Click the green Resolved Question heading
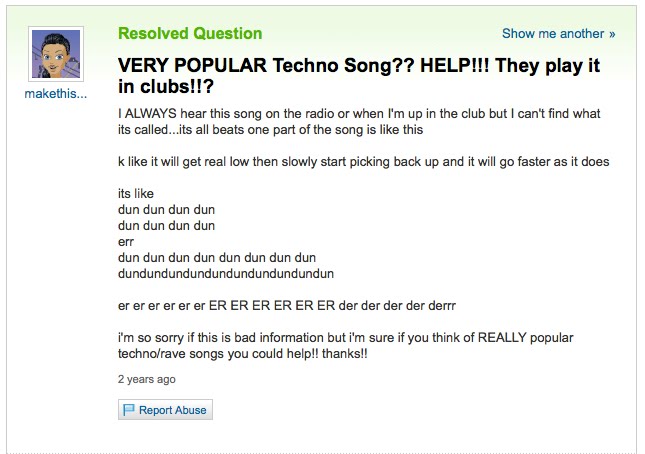This screenshot has height=454, width=645. coord(190,34)
